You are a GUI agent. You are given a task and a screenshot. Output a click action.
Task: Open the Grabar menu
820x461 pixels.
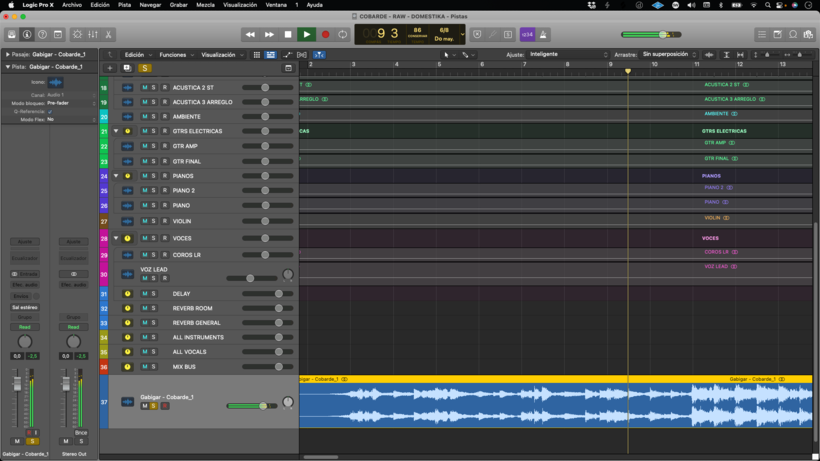coord(178,5)
